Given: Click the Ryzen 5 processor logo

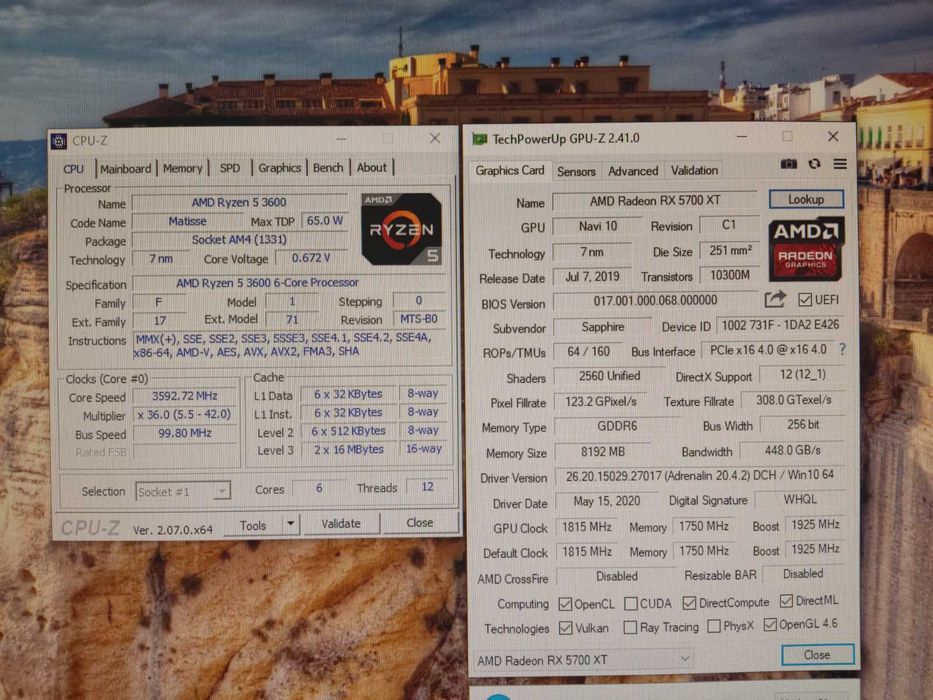Looking at the screenshot, I should click(x=402, y=229).
